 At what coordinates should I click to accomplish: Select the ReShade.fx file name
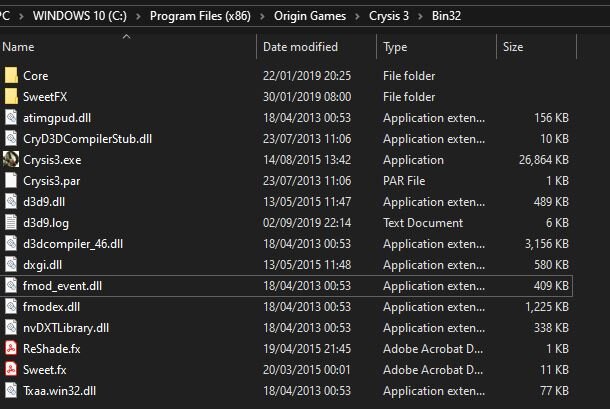pos(52,349)
